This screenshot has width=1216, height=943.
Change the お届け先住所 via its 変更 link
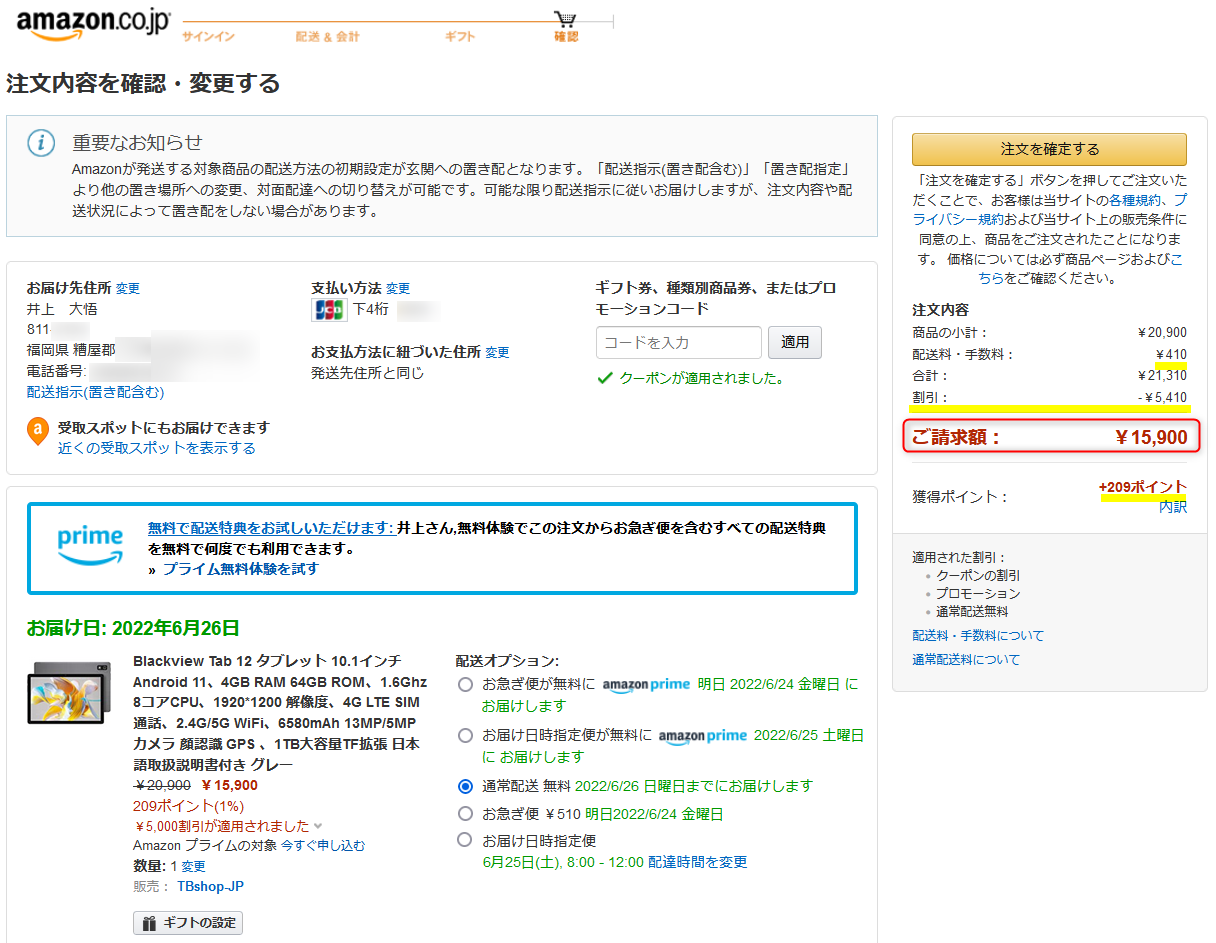(x=128, y=288)
